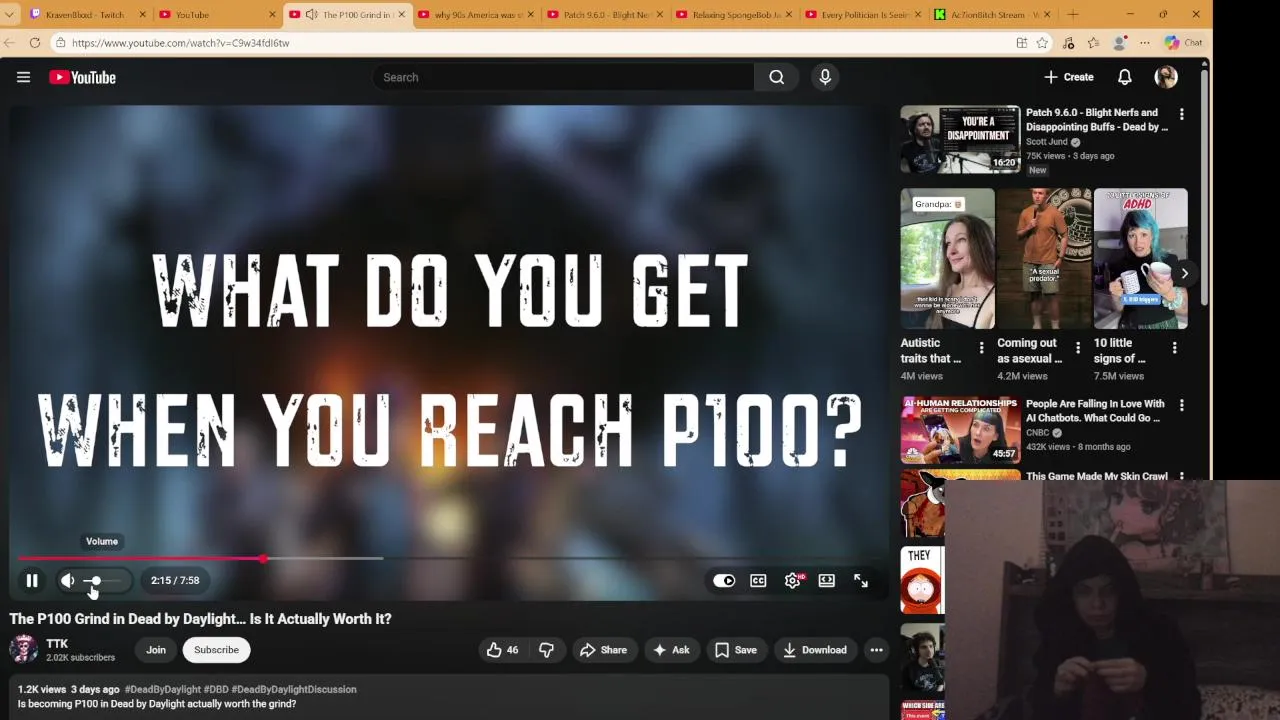Click the Create button
This screenshot has height=720, width=1280.
tap(1069, 77)
